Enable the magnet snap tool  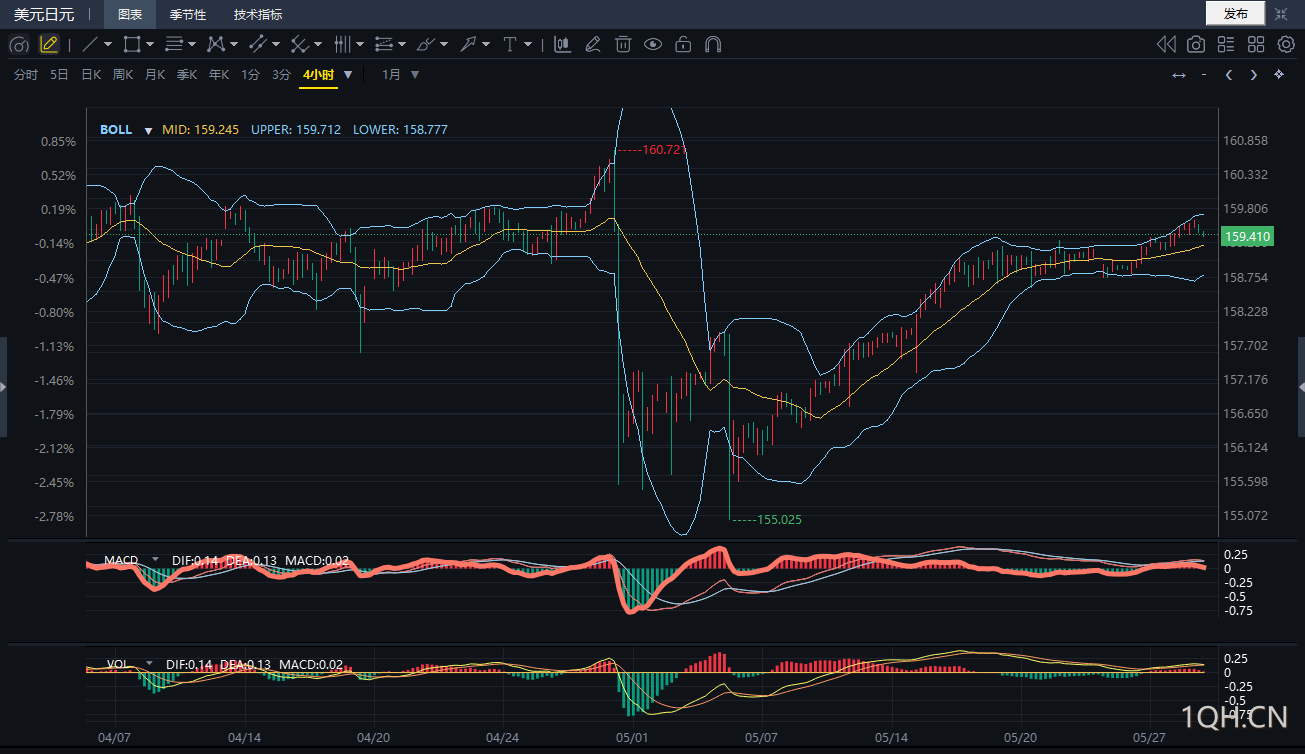click(713, 44)
